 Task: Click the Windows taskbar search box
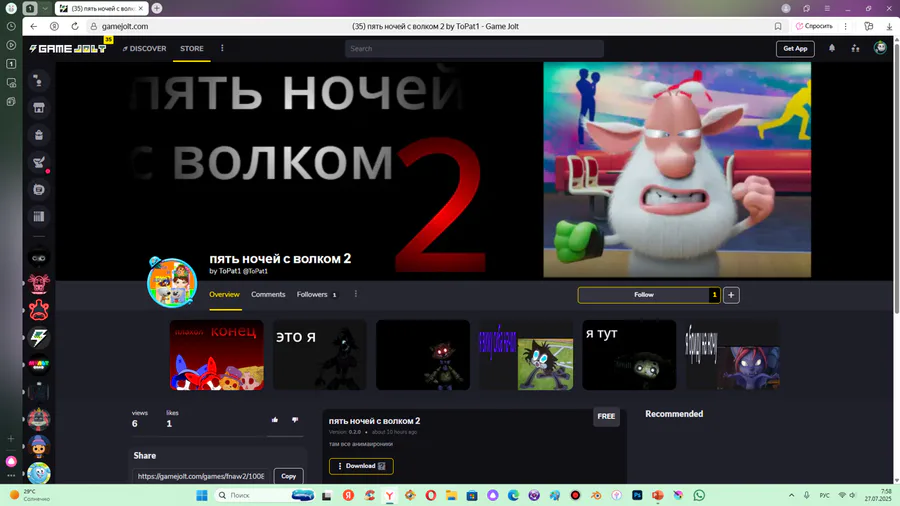pos(264,496)
